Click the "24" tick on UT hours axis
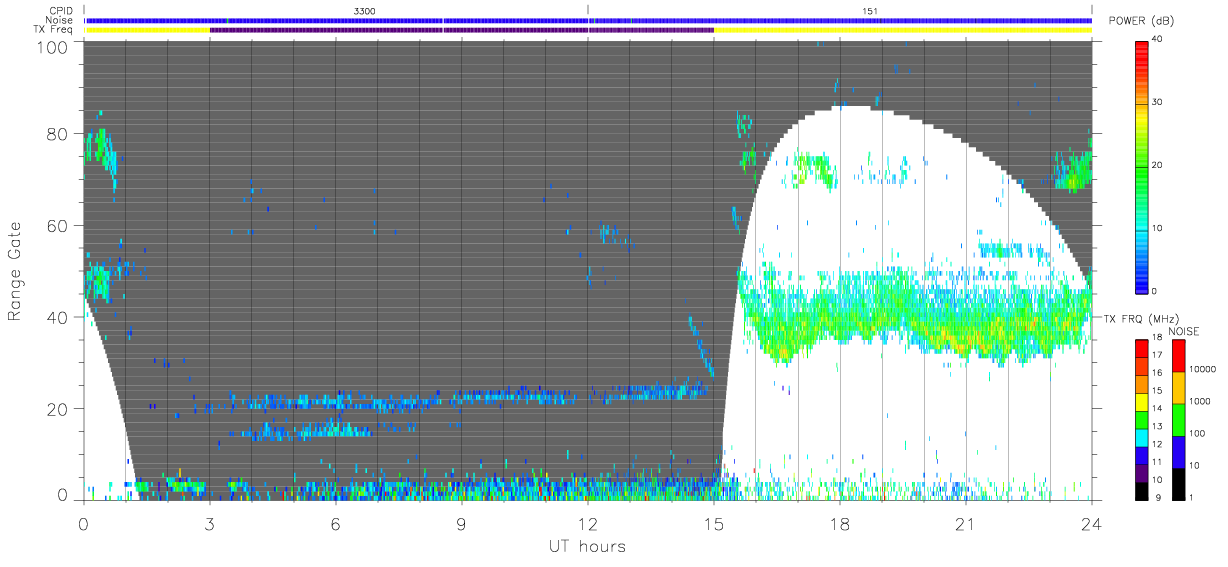Screen dimensions: 1228x567 (1091, 522)
